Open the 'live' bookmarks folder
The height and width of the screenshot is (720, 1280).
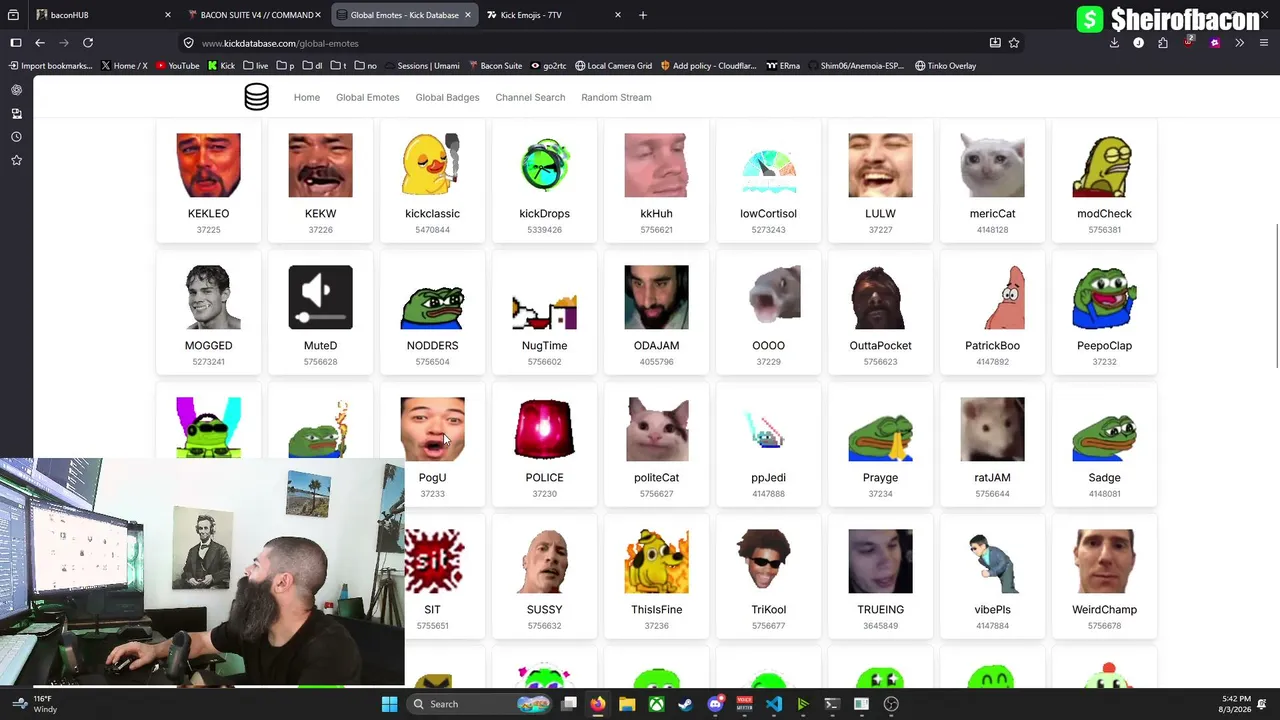point(255,66)
